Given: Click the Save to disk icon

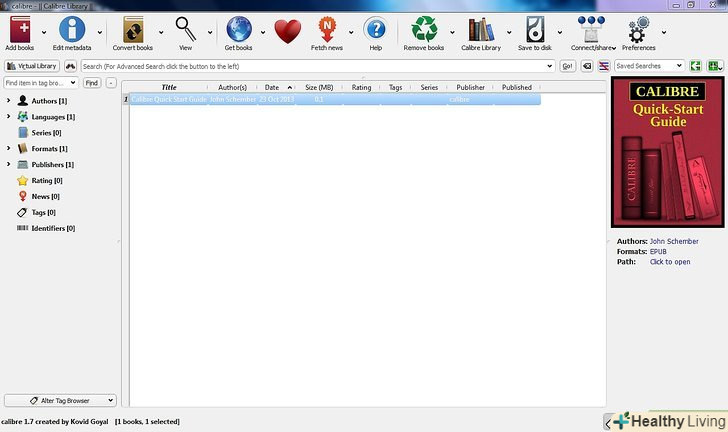Looking at the screenshot, I should (535, 29).
